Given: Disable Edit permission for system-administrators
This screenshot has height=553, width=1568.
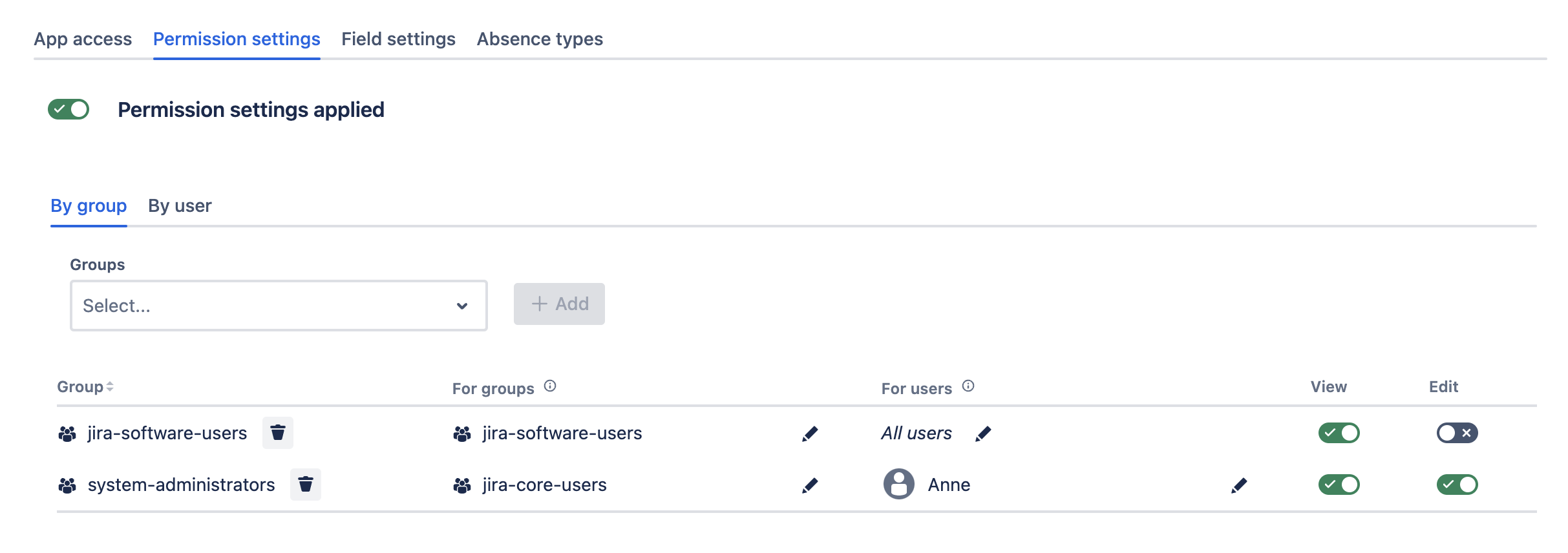Looking at the screenshot, I should 1457,485.
